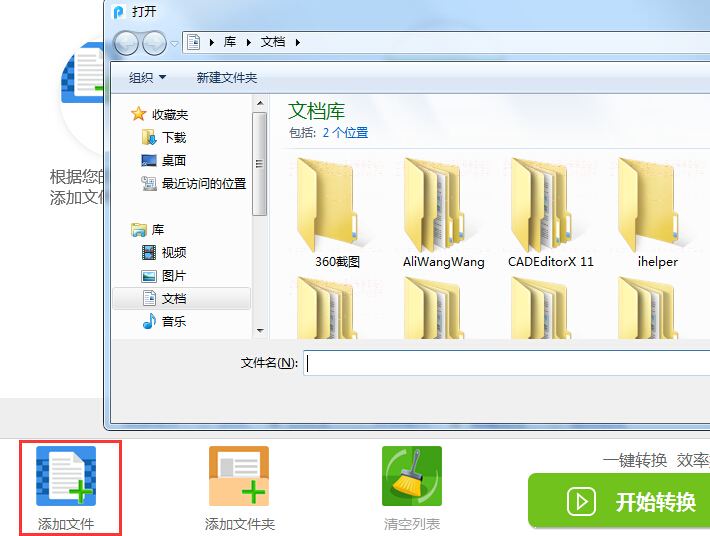Screen dimensions: 710x536
Task: Click the 文档 segment in the address bar
Action: [x=273, y=42]
